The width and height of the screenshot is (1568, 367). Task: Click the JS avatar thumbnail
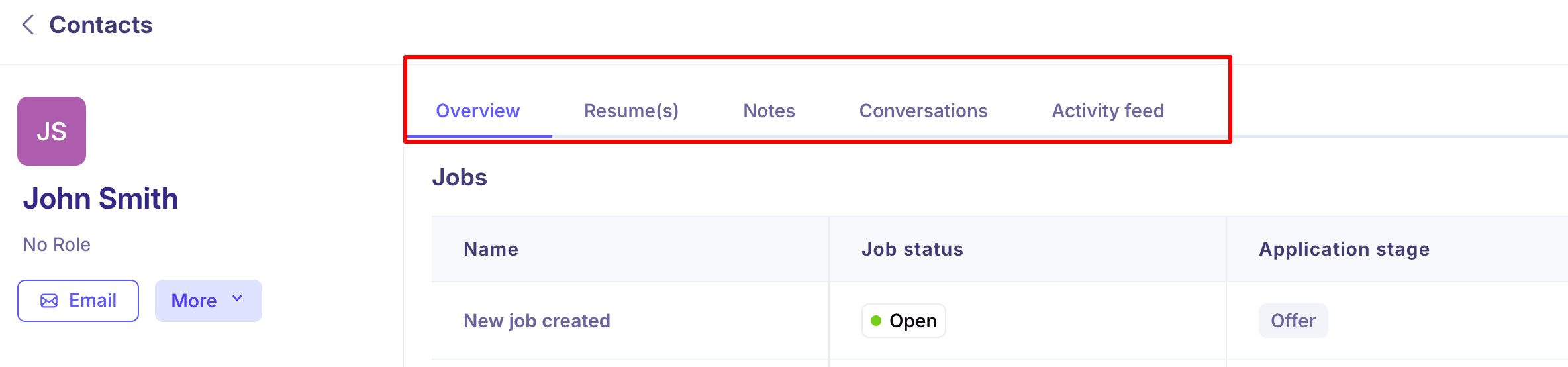[52, 131]
